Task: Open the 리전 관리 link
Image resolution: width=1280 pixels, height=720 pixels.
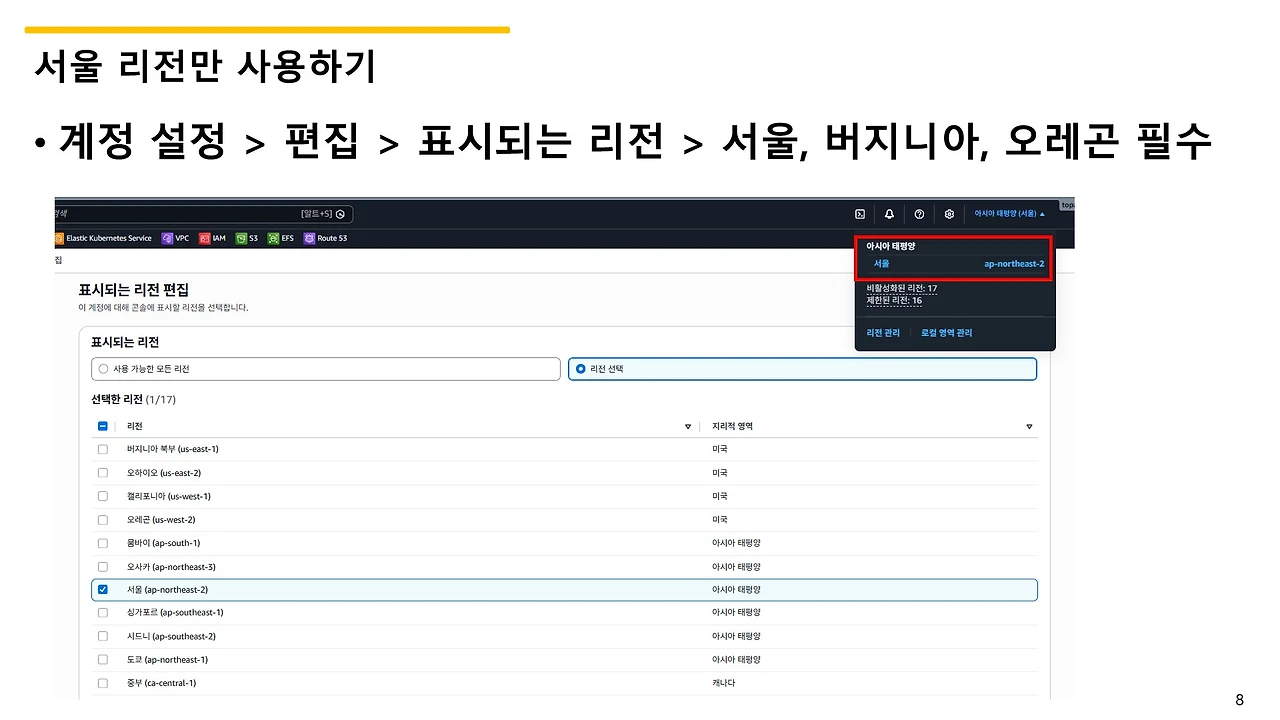Action: (x=884, y=333)
